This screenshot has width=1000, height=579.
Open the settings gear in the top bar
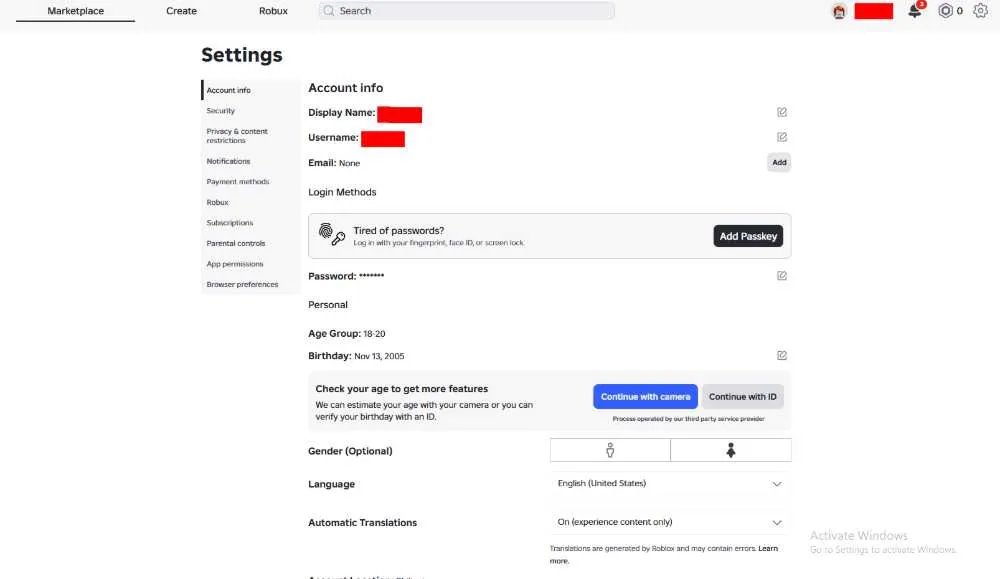click(x=980, y=11)
